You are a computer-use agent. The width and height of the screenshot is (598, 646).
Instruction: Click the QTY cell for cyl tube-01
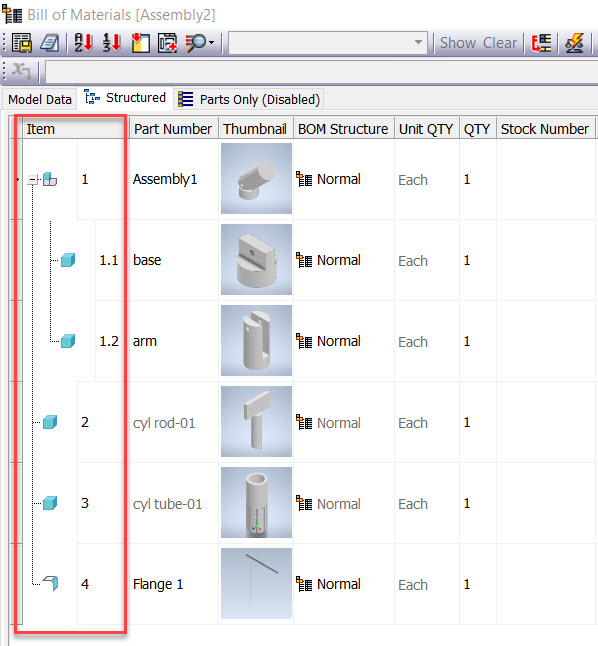coord(478,503)
